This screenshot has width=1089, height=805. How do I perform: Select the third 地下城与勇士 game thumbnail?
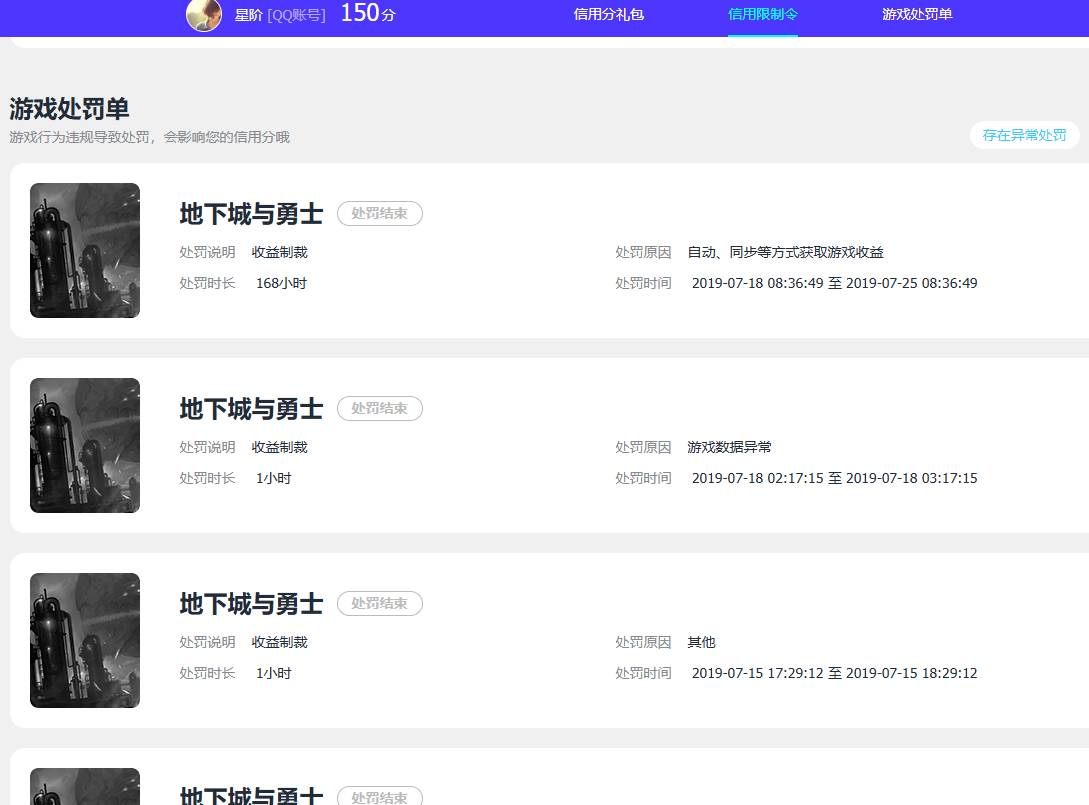[x=84, y=640]
